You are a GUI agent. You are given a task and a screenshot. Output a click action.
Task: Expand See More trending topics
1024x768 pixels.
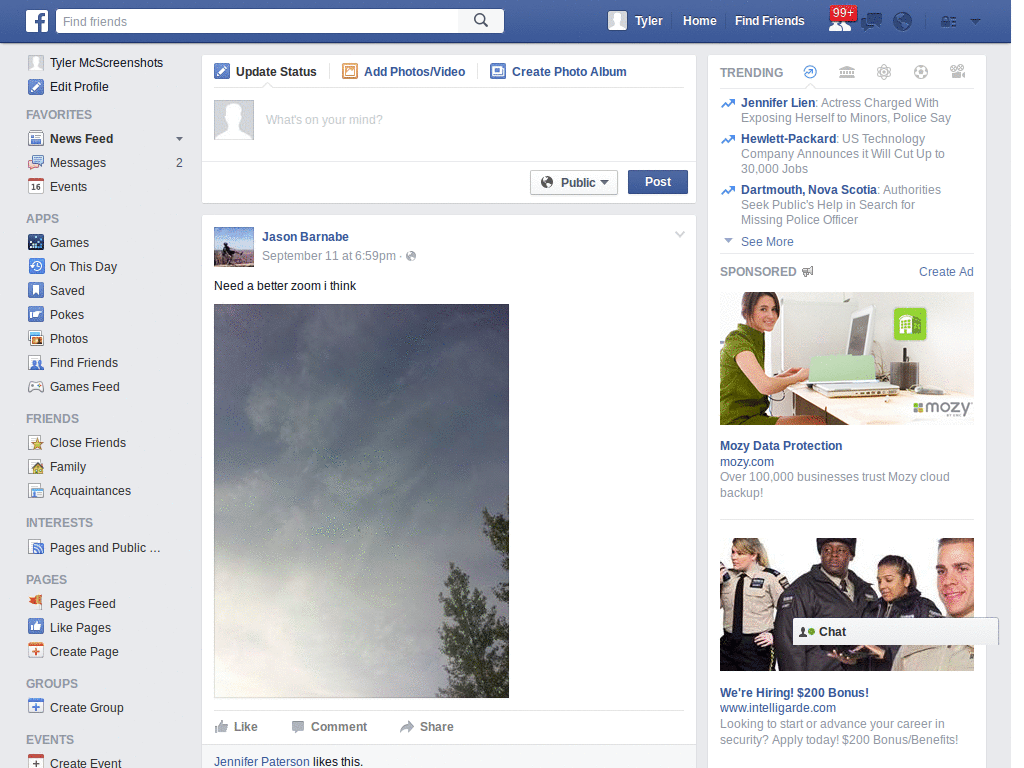(767, 242)
